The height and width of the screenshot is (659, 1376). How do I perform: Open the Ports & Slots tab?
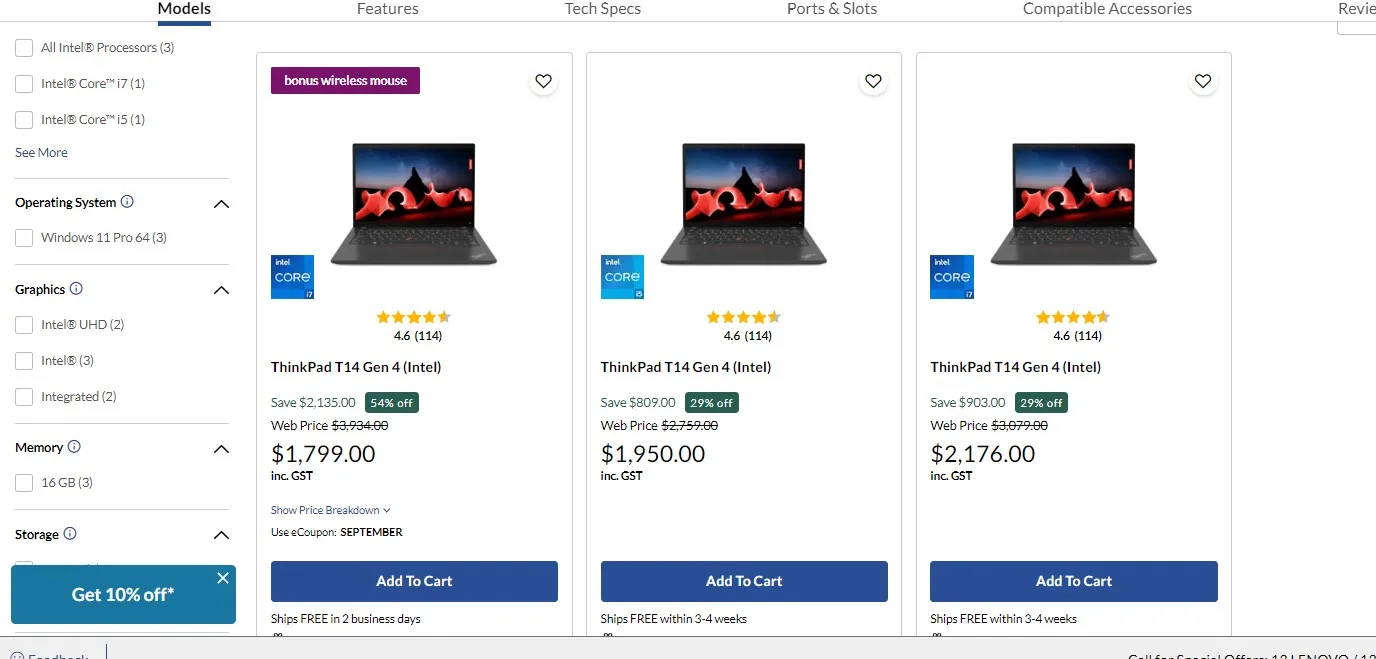831,9
